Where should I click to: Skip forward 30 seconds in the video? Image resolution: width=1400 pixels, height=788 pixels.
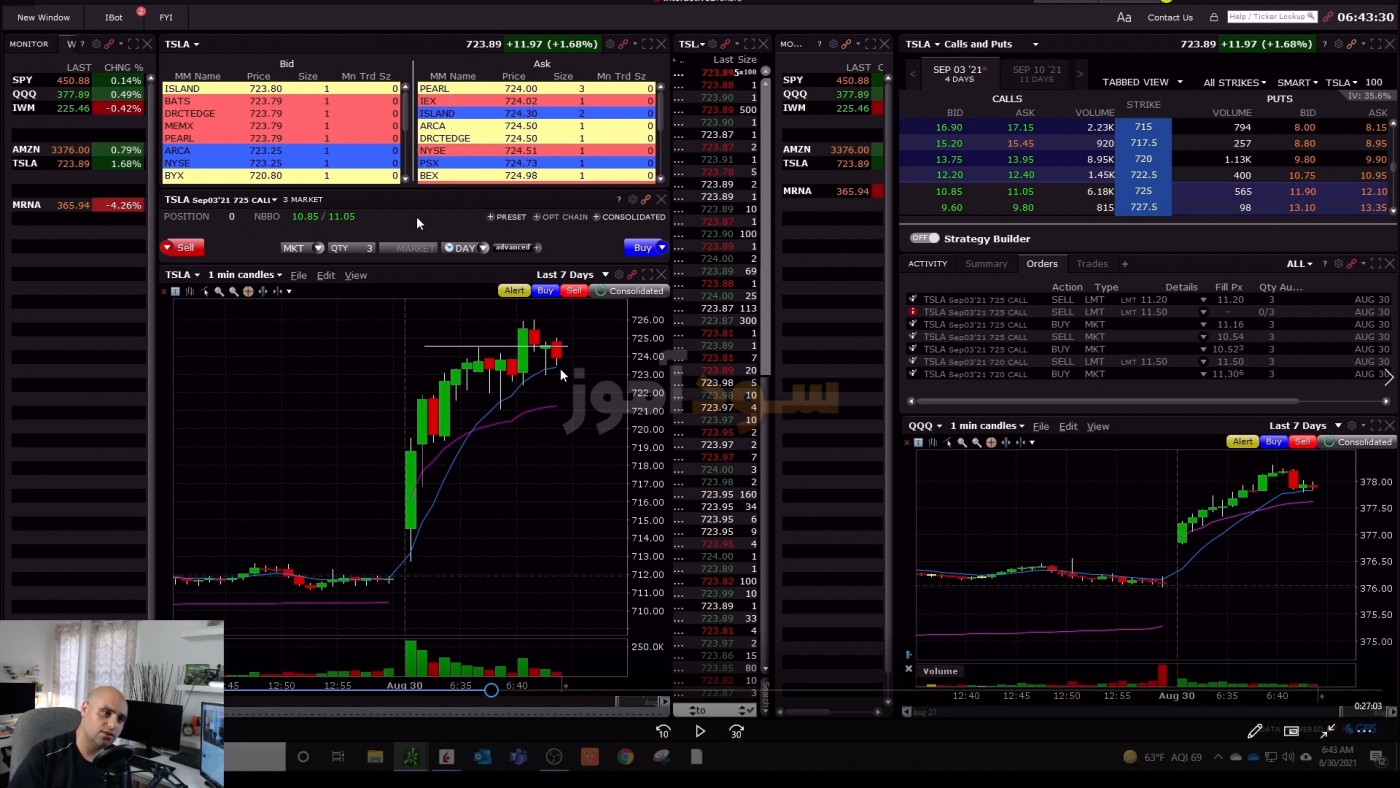click(x=737, y=732)
